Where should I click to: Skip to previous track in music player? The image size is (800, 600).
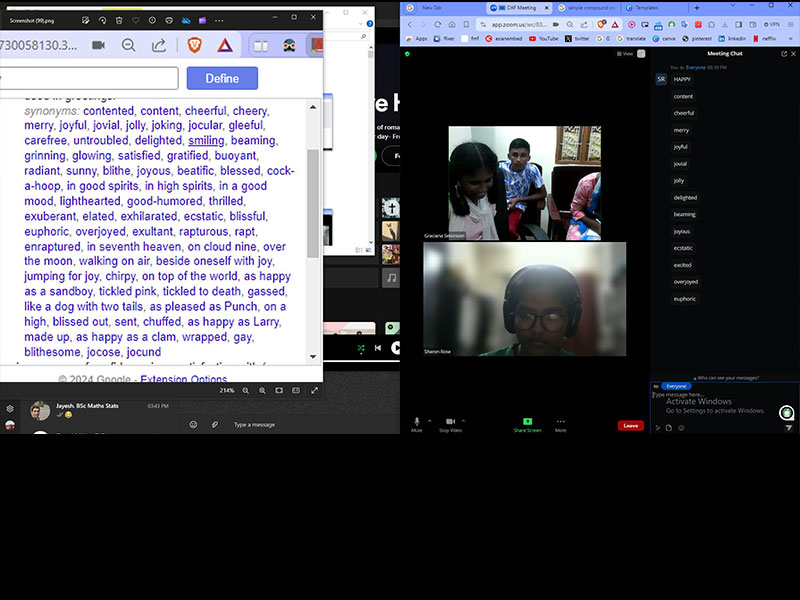pyautogui.click(x=378, y=348)
